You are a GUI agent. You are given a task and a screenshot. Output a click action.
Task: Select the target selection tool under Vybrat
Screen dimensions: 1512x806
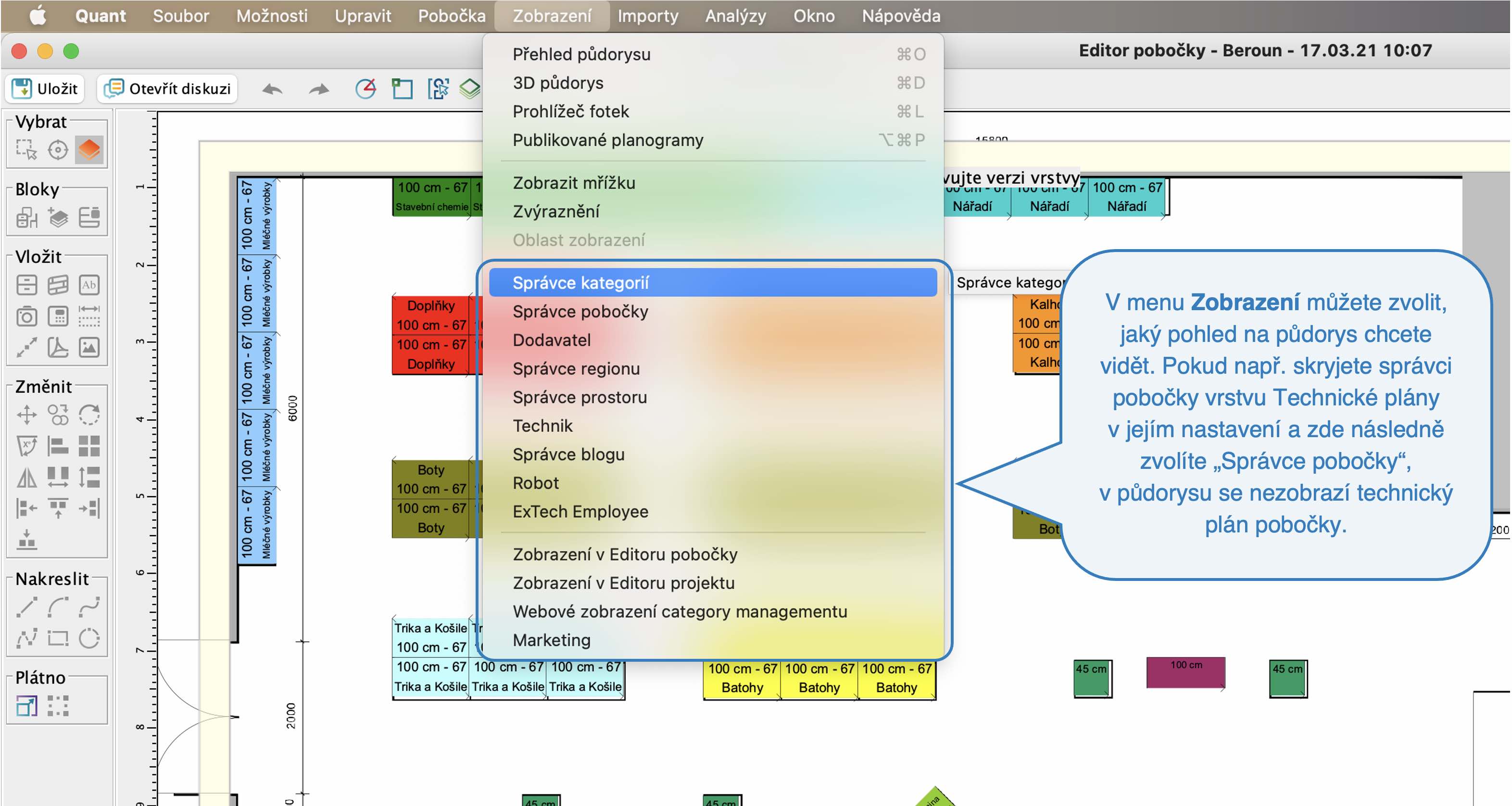point(58,150)
